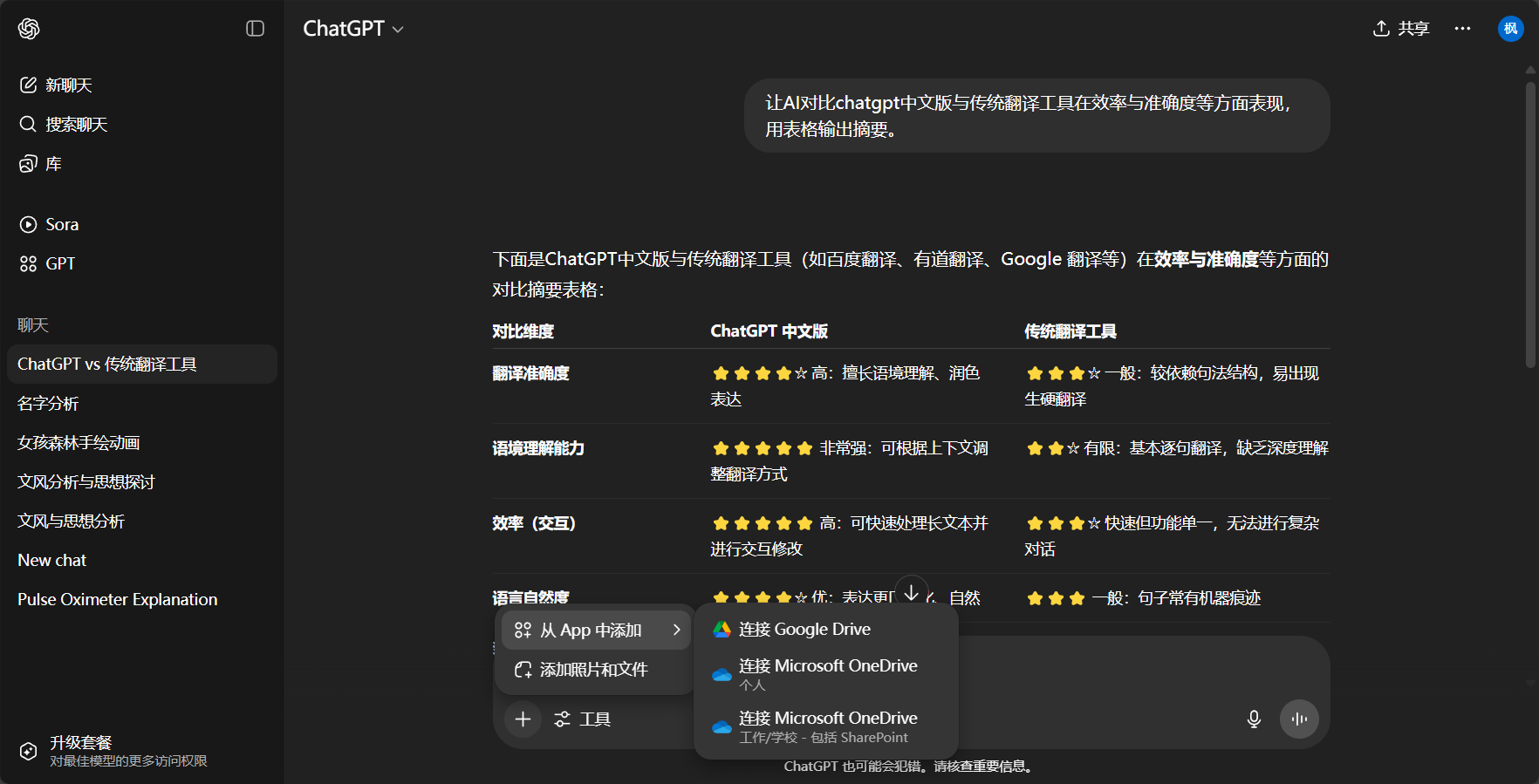Screen dimensions: 1539x784
Task: Open the 文风与思想分析 chat
Action: coord(141,521)
